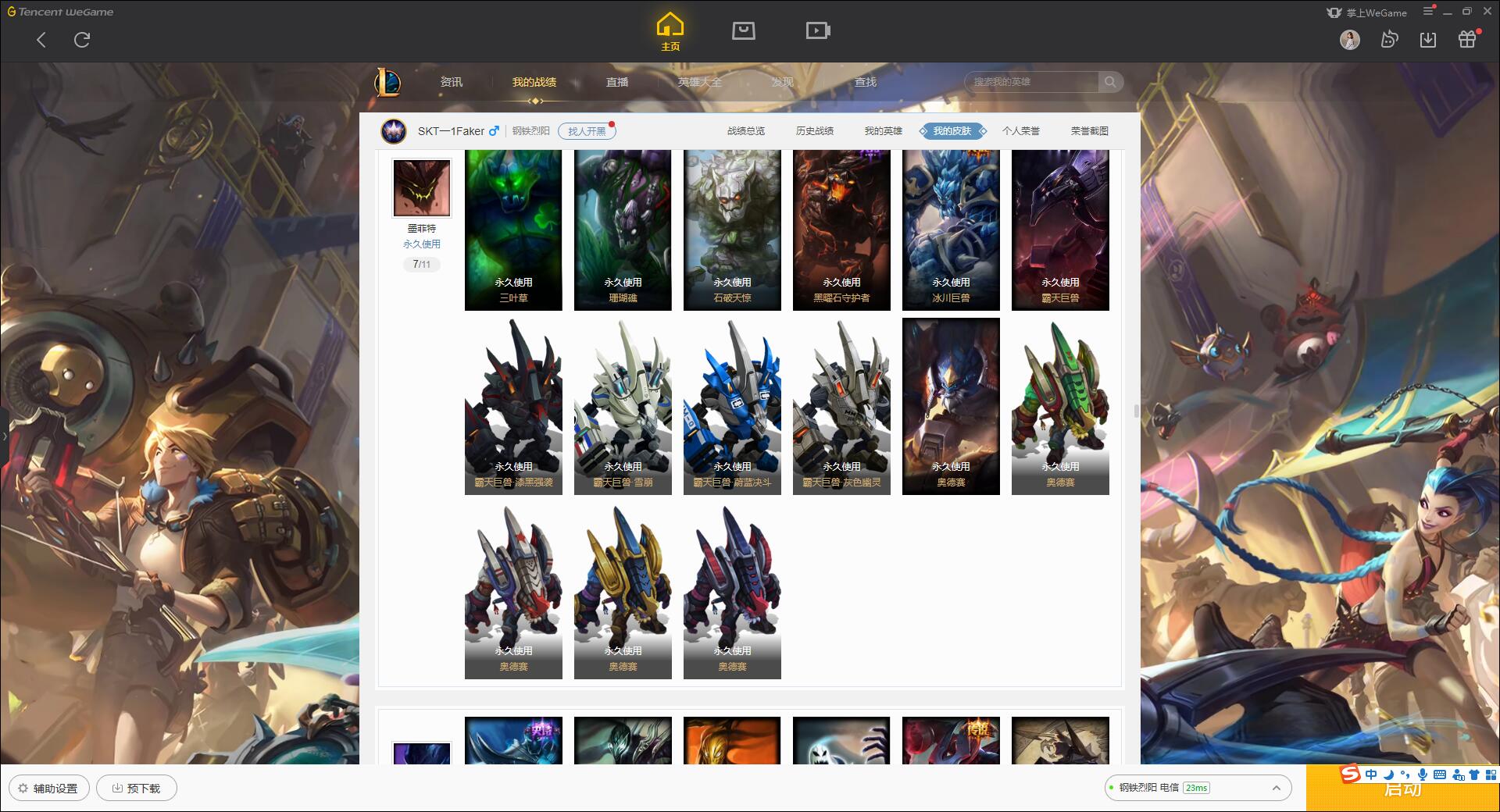Open the 荣誉截图 sub-tab
Viewport: 1500px width, 812px height.
(1090, 131)
